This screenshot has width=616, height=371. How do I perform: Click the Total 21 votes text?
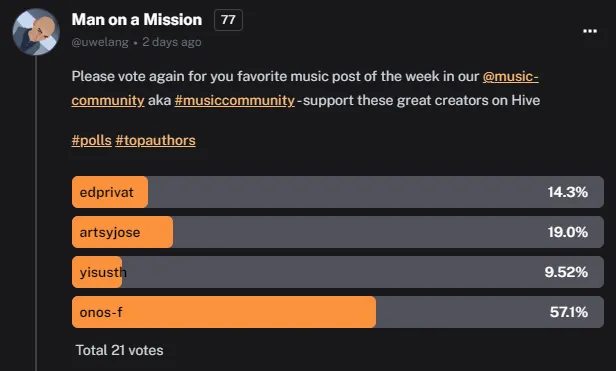119,350
